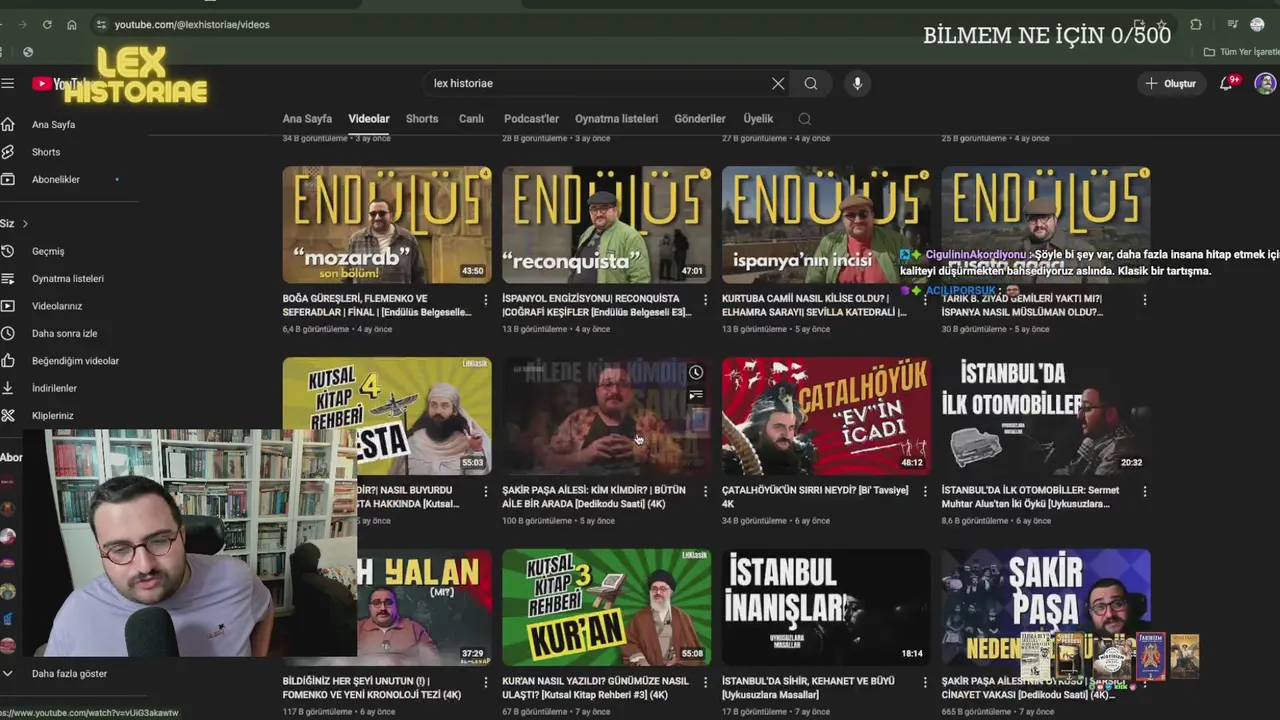
Task: Open more options for Tarık B. Ziyad video
Action: (1145, 300)
